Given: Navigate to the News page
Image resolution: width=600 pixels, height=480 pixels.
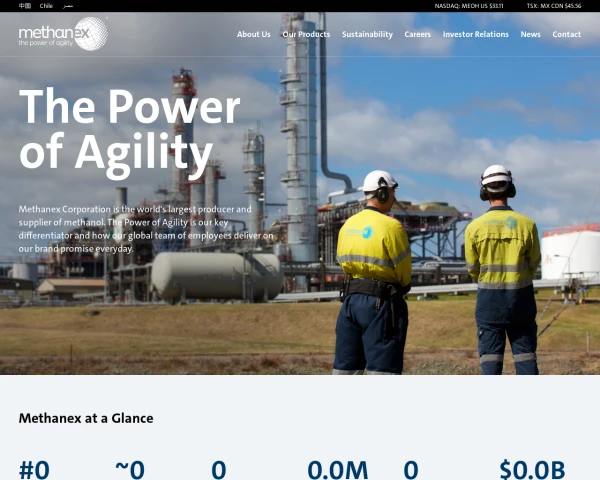Looking at the screenshot, I should [x=530, y=34].
